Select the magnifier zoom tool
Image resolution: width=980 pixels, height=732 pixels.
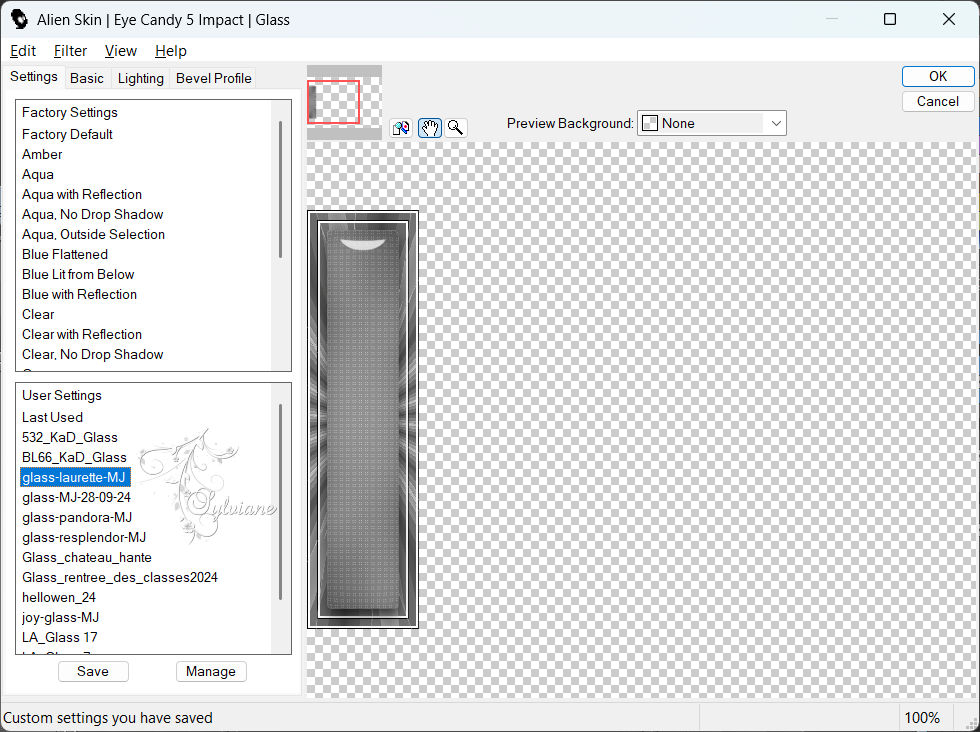[456, 128]
